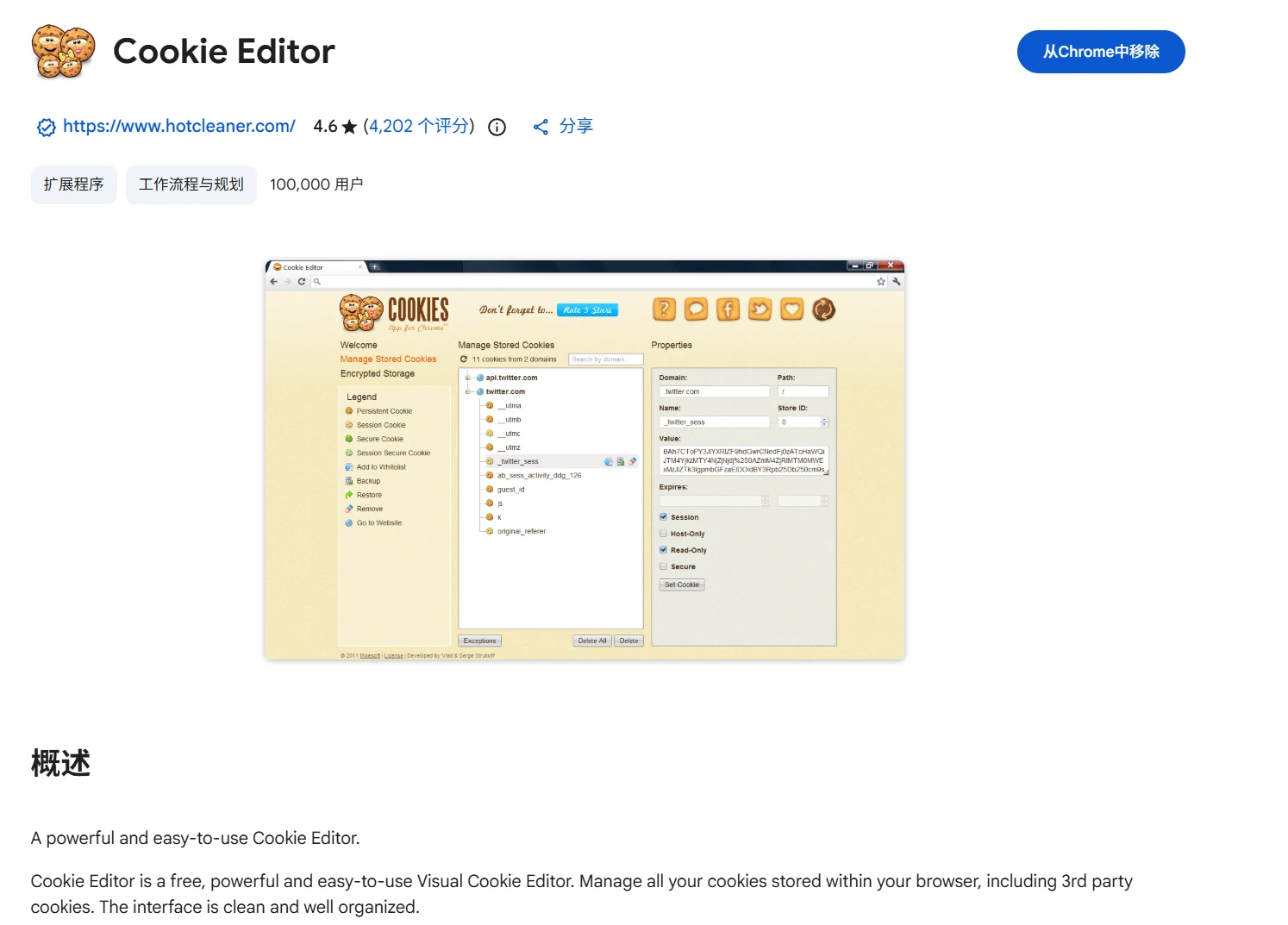Click the Domain field showing .twitter.com
1288x925 pixels.
[x=715, y=391]
